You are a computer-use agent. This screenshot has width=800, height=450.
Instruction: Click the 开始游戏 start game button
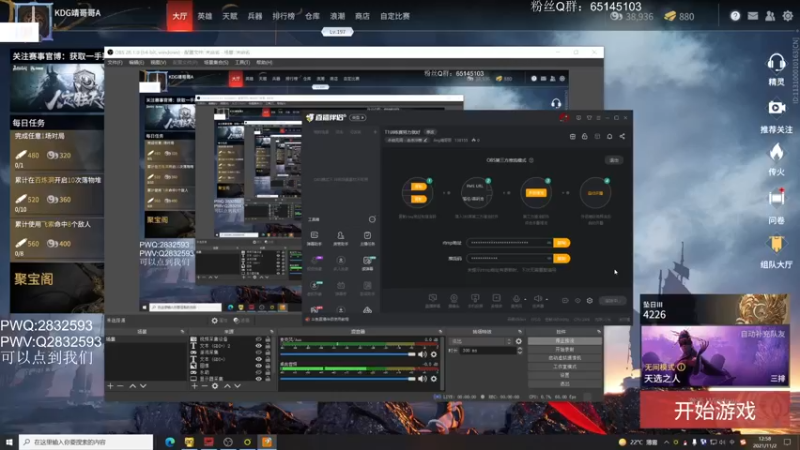coord(714,410)
